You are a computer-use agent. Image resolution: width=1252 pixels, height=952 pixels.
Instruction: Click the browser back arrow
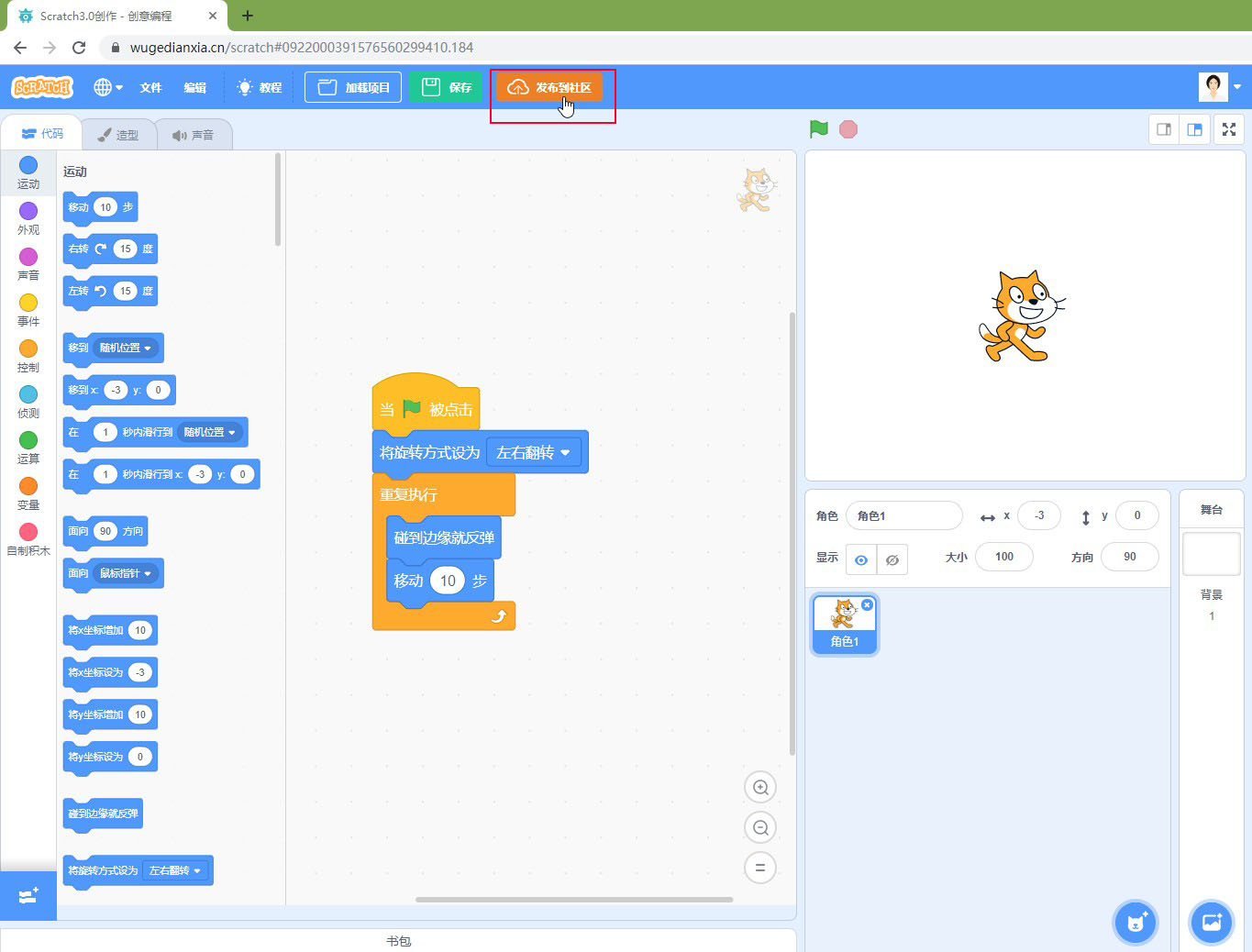click(20, 47)
